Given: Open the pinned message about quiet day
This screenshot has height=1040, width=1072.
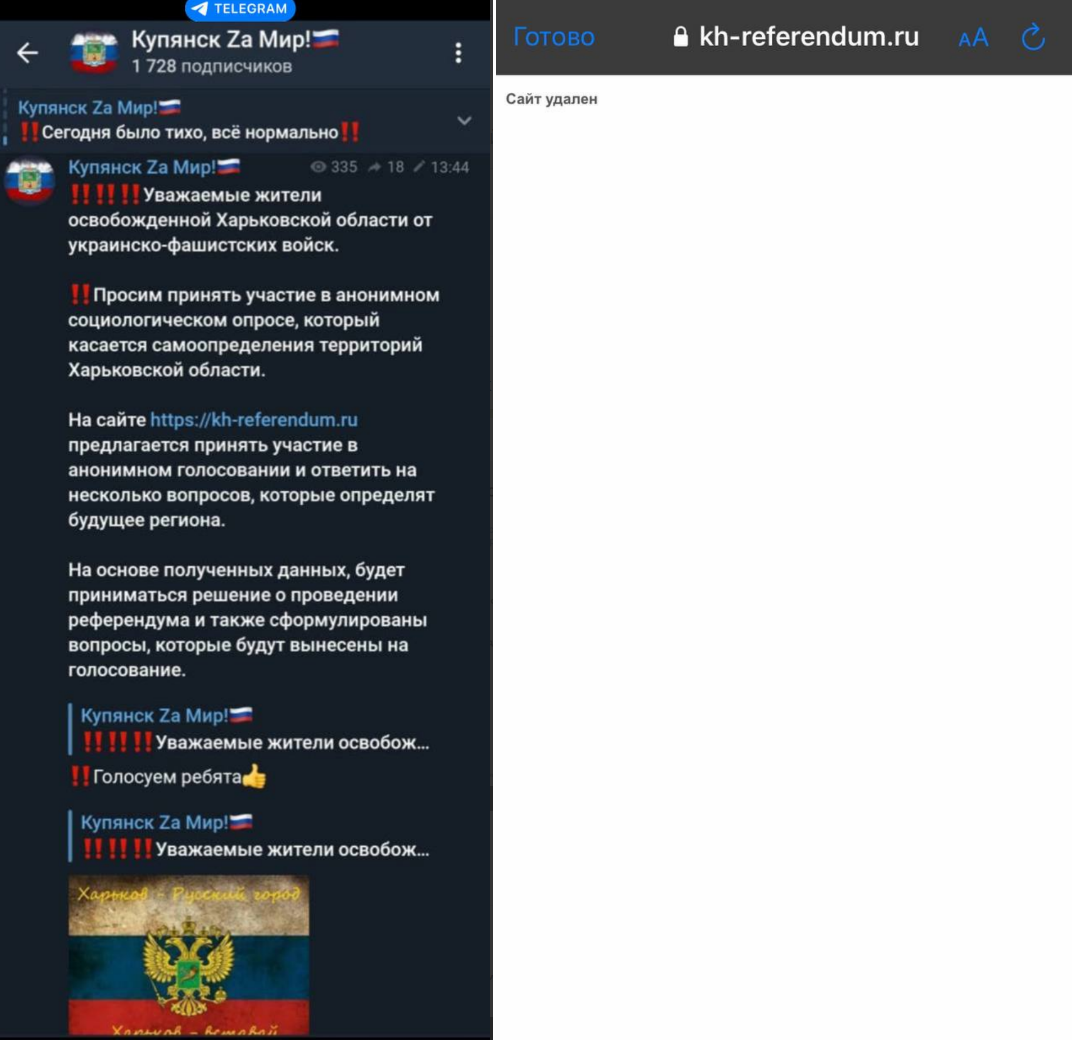Looking at the screenshot, I should pos(189,120).
